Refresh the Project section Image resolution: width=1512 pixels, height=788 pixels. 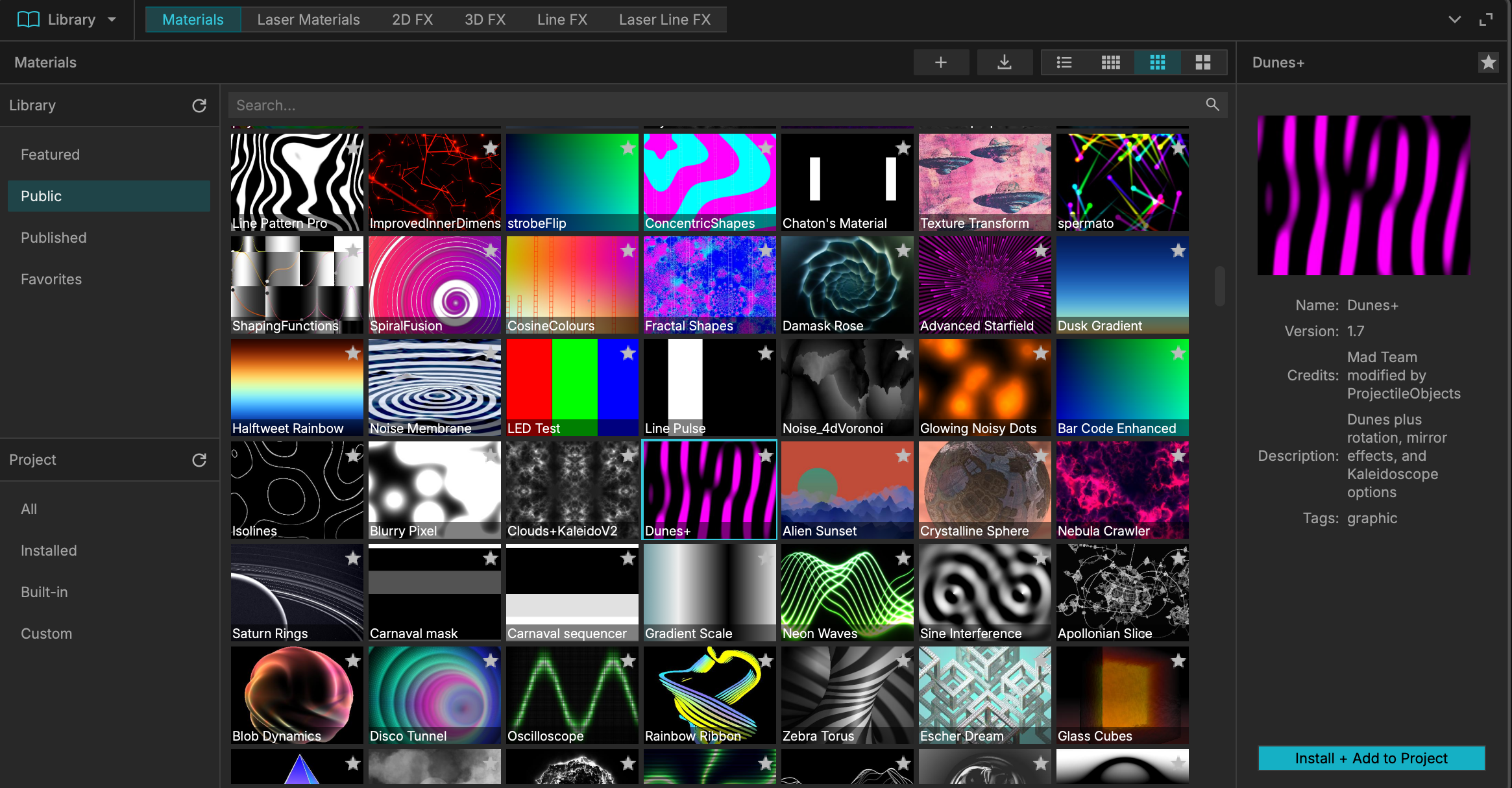click(x=199, y=460)
